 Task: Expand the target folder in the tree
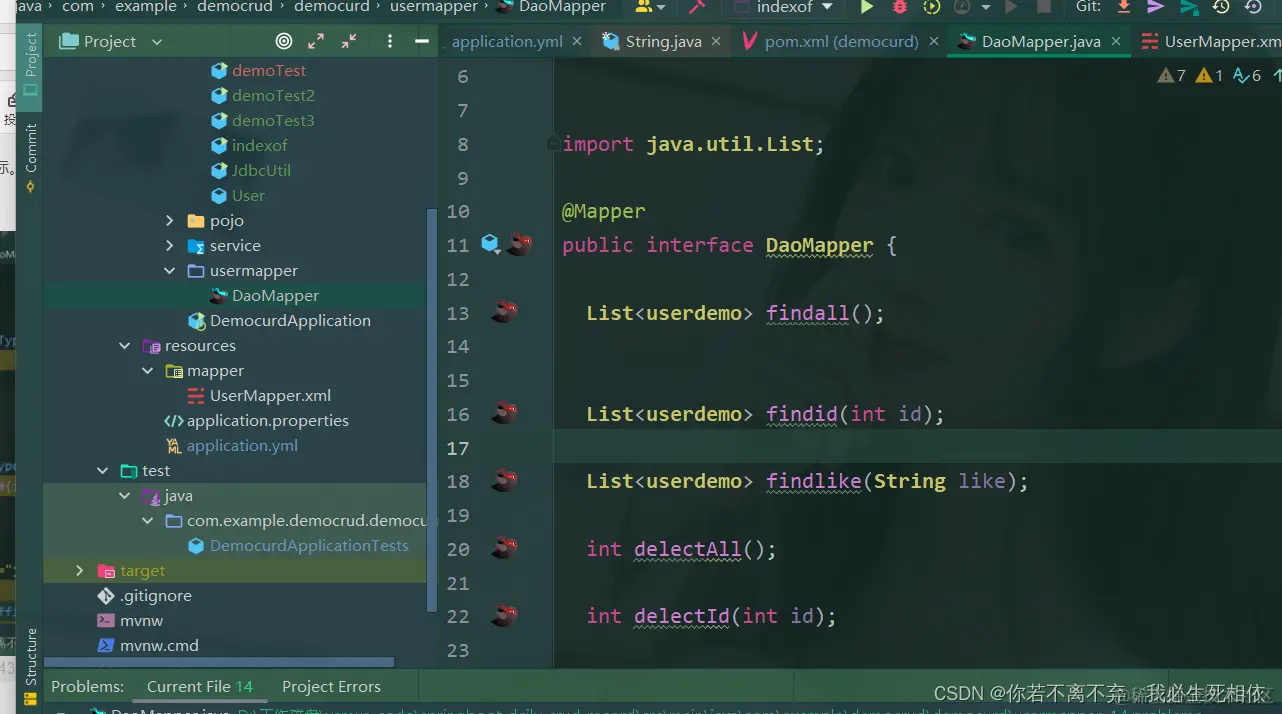point(80,571)
